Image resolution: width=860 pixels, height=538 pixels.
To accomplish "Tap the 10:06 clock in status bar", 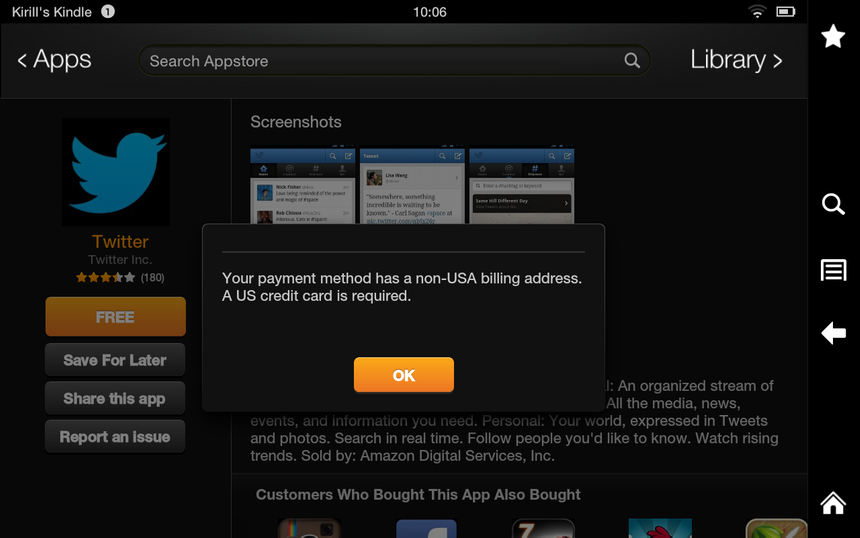I will coord(429,12).
